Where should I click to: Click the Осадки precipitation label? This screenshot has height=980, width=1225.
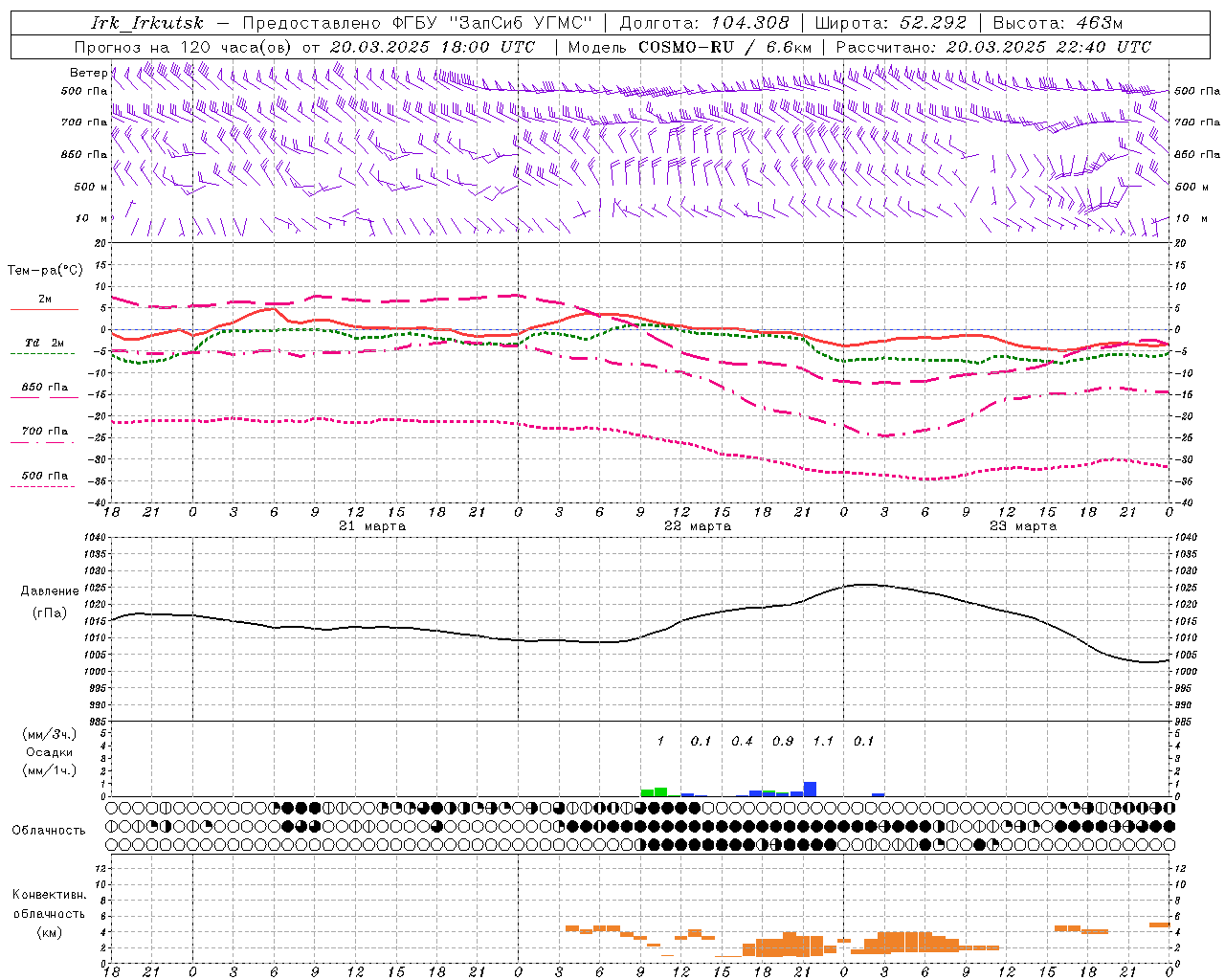(50, 752)
